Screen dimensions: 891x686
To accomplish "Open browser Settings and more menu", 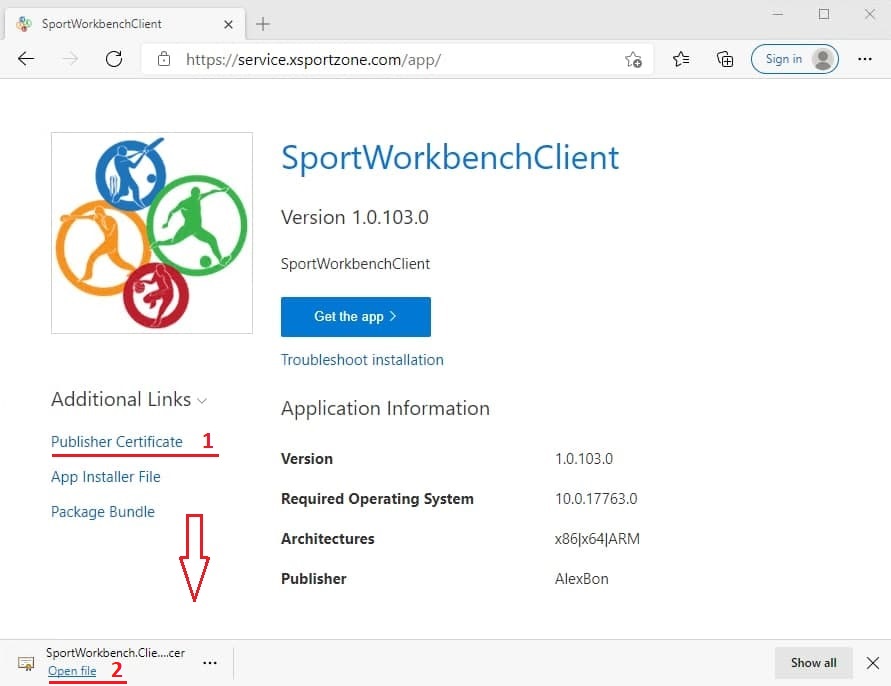I will tap(865, 59).
